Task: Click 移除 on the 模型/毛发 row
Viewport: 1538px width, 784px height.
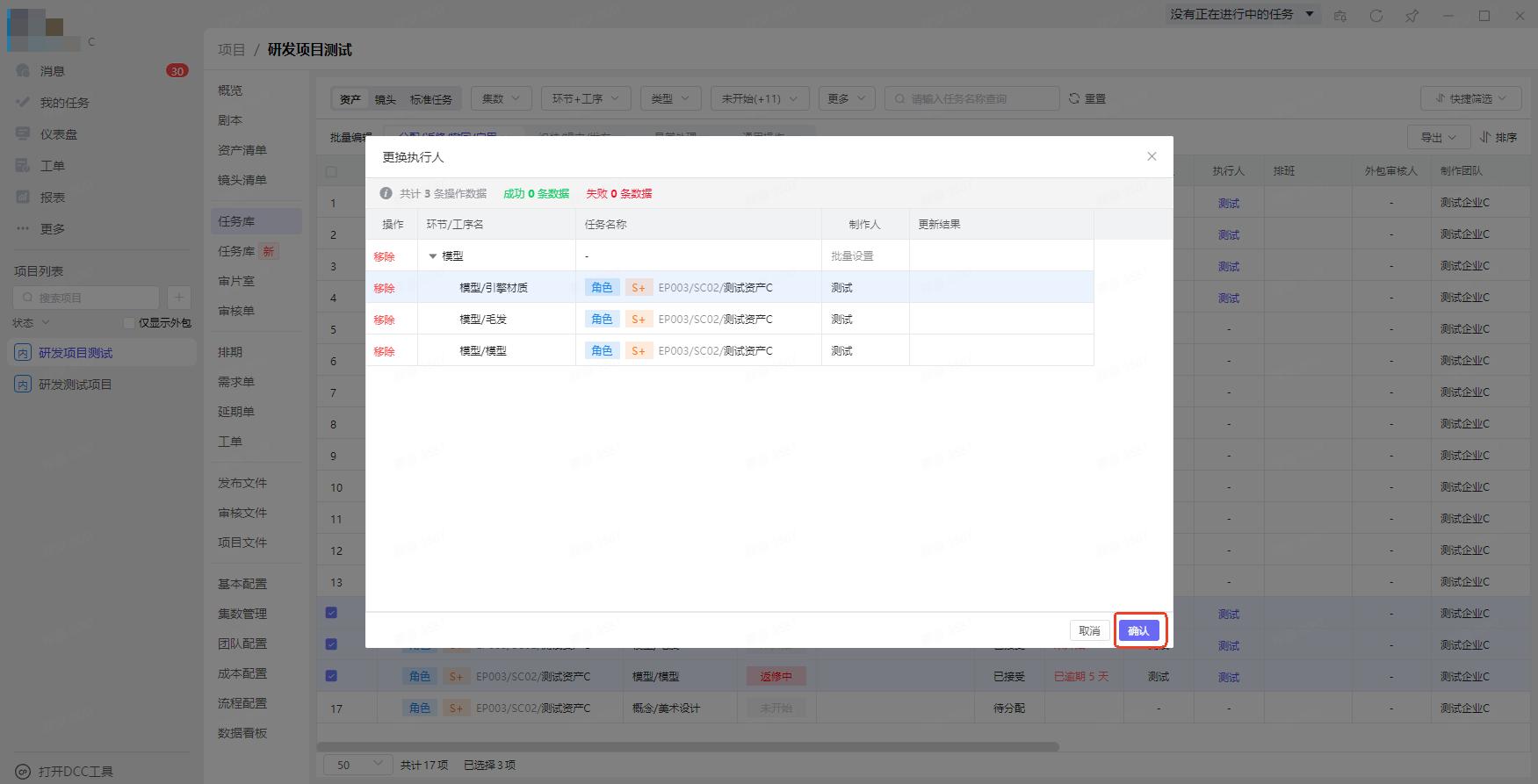Action: click(384, 320)
